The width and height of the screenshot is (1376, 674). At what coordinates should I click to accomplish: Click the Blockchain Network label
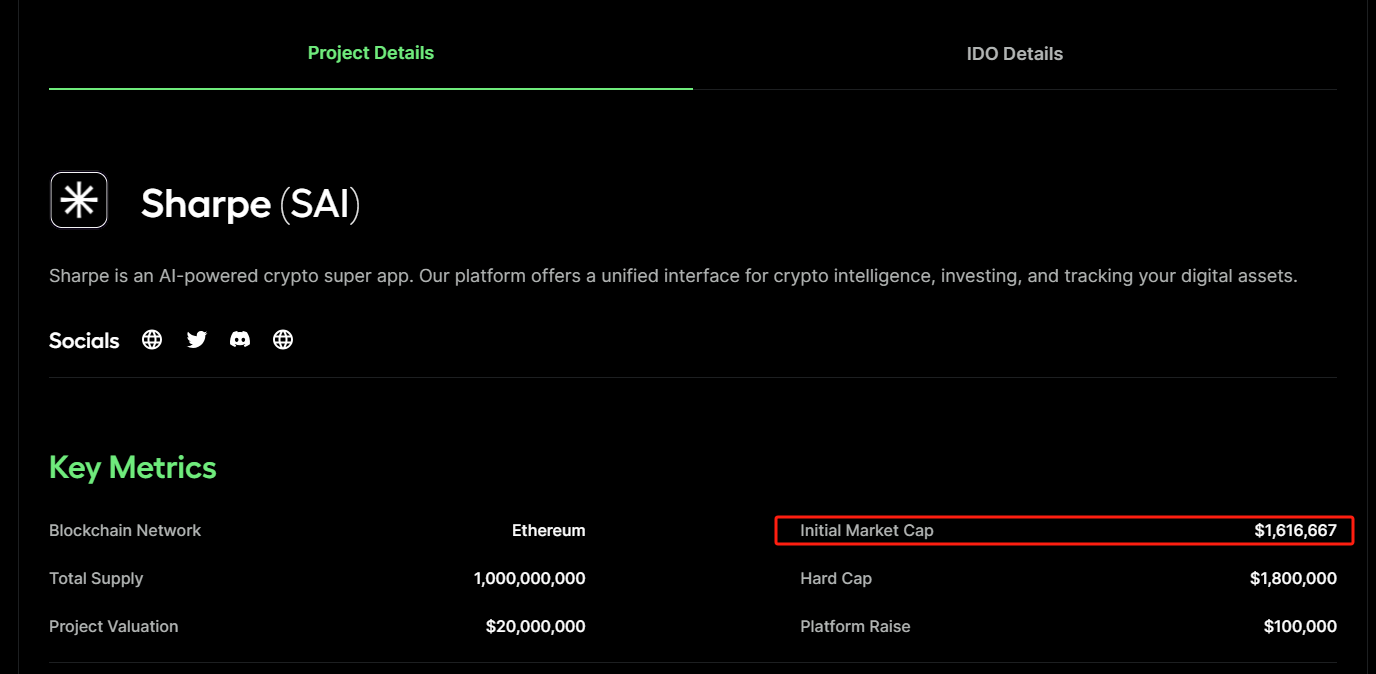coord(125,531)
